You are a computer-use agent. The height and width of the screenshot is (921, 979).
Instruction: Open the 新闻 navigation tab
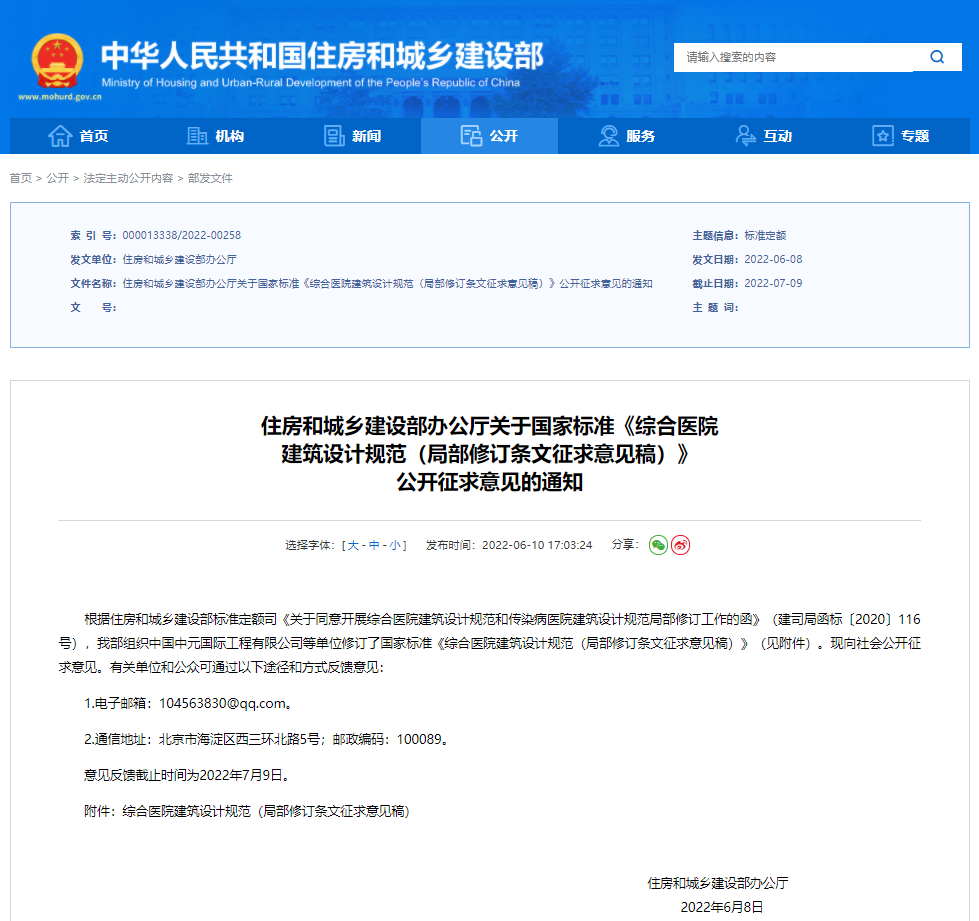click(353, 135)
